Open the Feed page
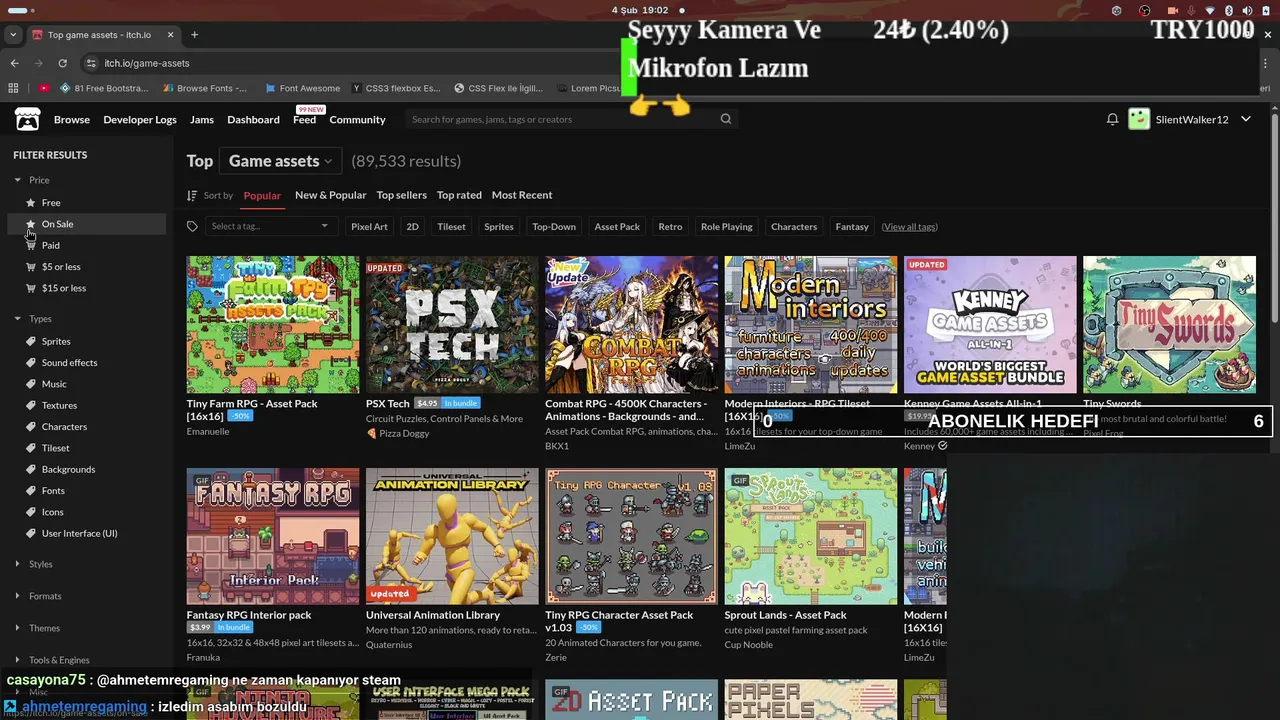Viewport: 1280px width, 720px height. 304,120
